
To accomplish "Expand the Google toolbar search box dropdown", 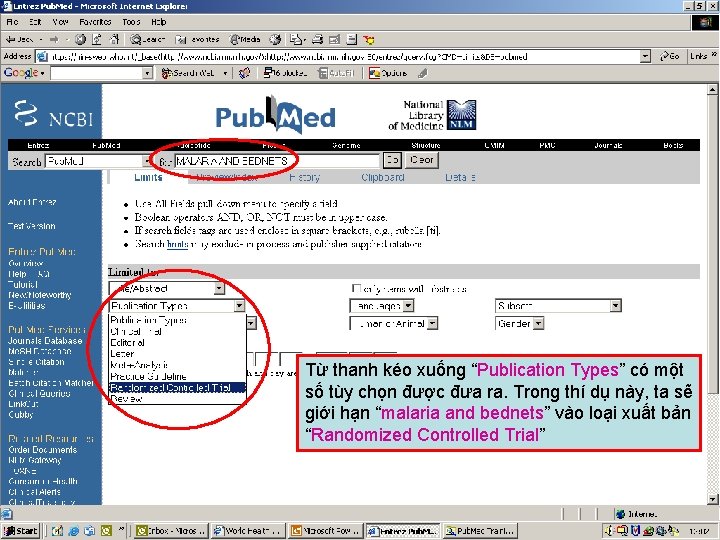I will click(147, 73).
